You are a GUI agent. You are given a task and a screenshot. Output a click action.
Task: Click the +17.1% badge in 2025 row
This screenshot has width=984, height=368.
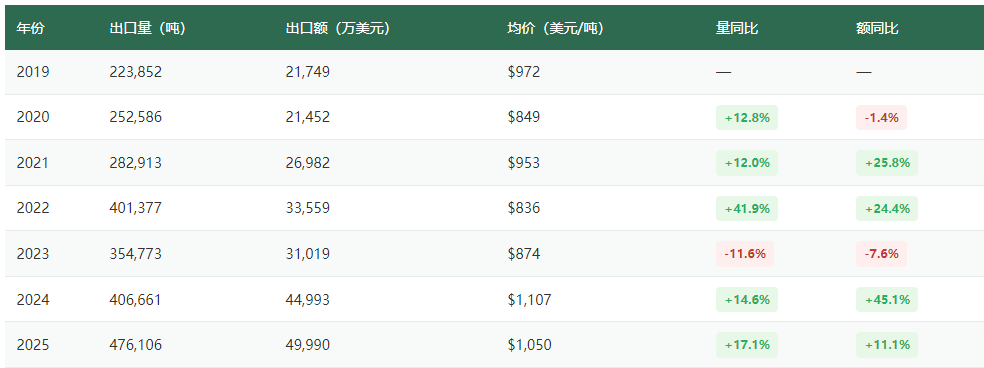click(x=747, y=345)
